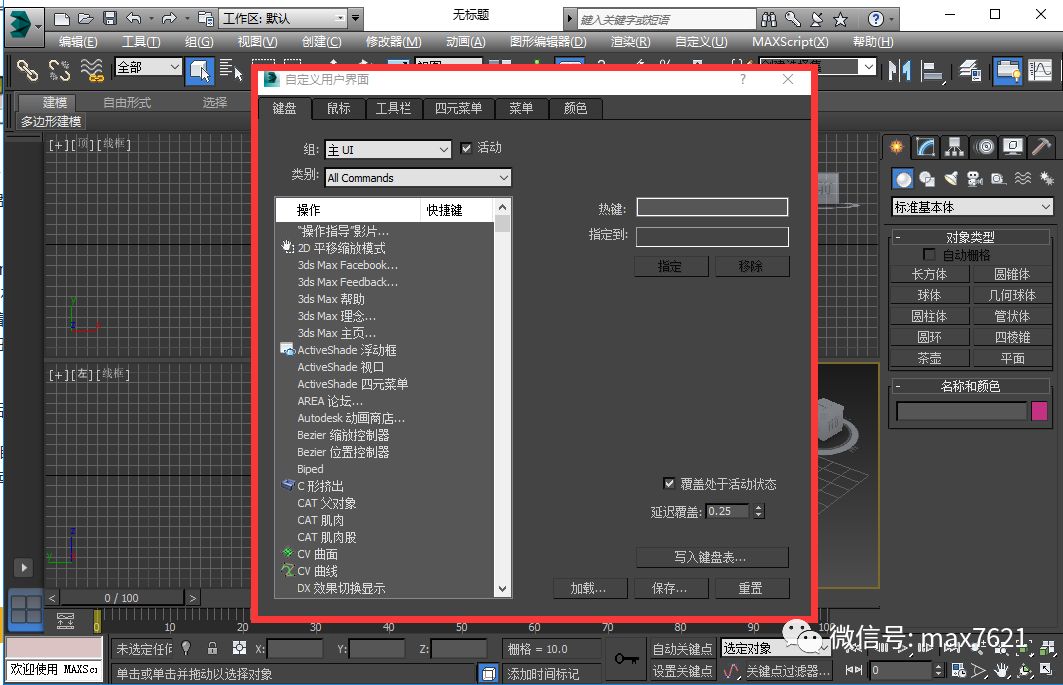
Task: Select the Shapes category icon
Action: coord(927,179)
